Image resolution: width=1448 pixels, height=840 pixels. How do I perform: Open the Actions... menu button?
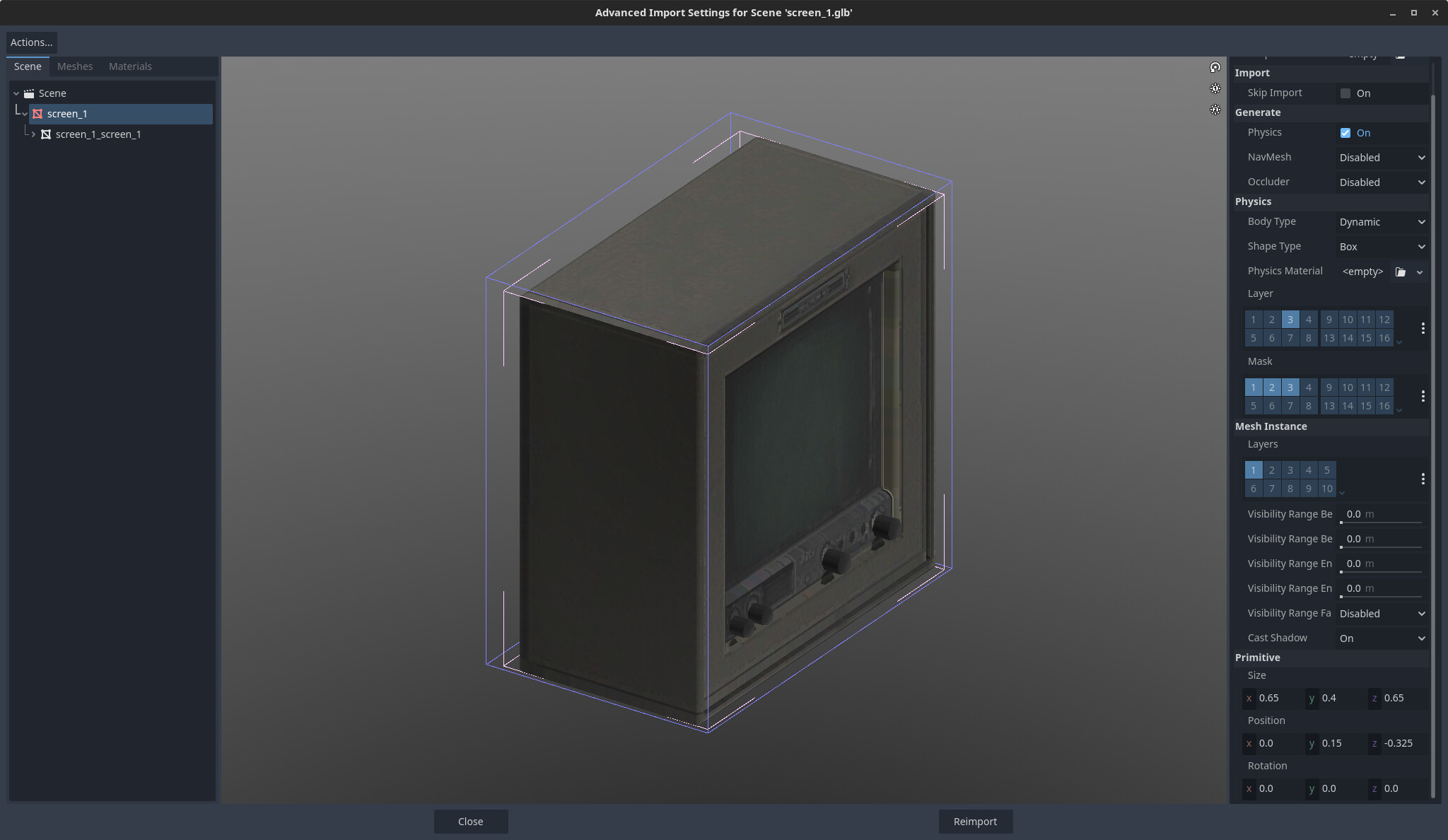click(31, 42)
